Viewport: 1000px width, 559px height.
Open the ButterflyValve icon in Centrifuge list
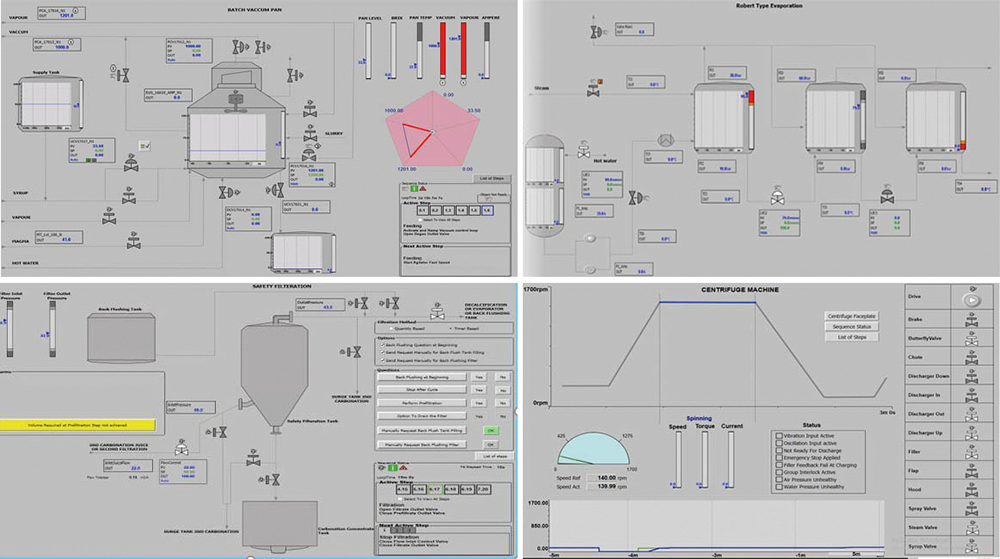point(971,338)
